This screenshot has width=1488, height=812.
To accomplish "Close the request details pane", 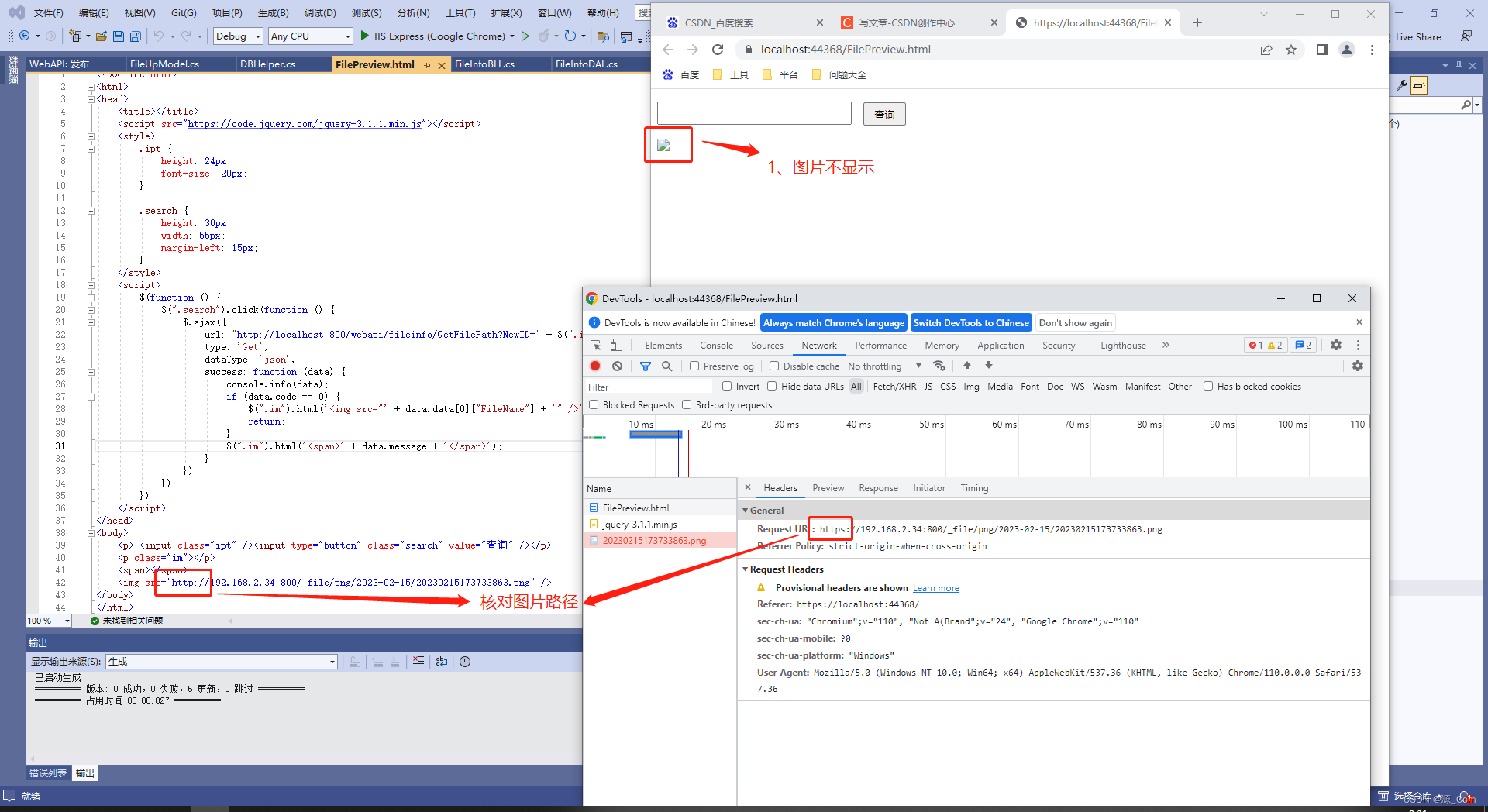I will point(748,487).
